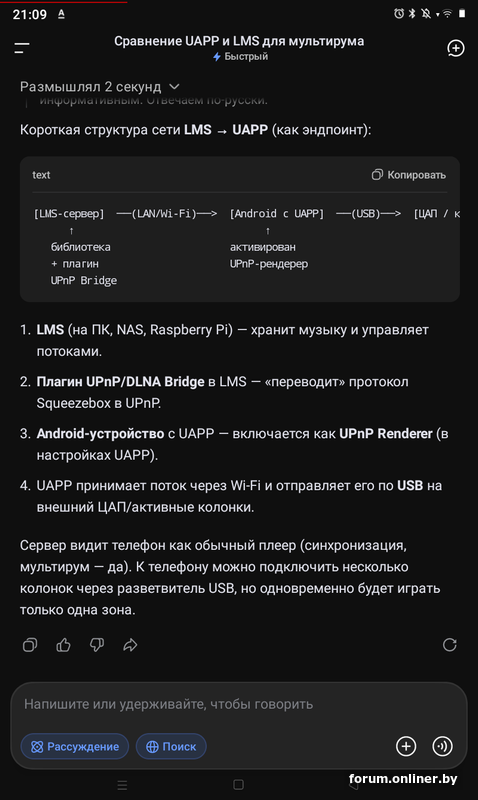Dislike the response with thumbs down
The height and width of the screenshot is (800, 478).
(97, 645)
